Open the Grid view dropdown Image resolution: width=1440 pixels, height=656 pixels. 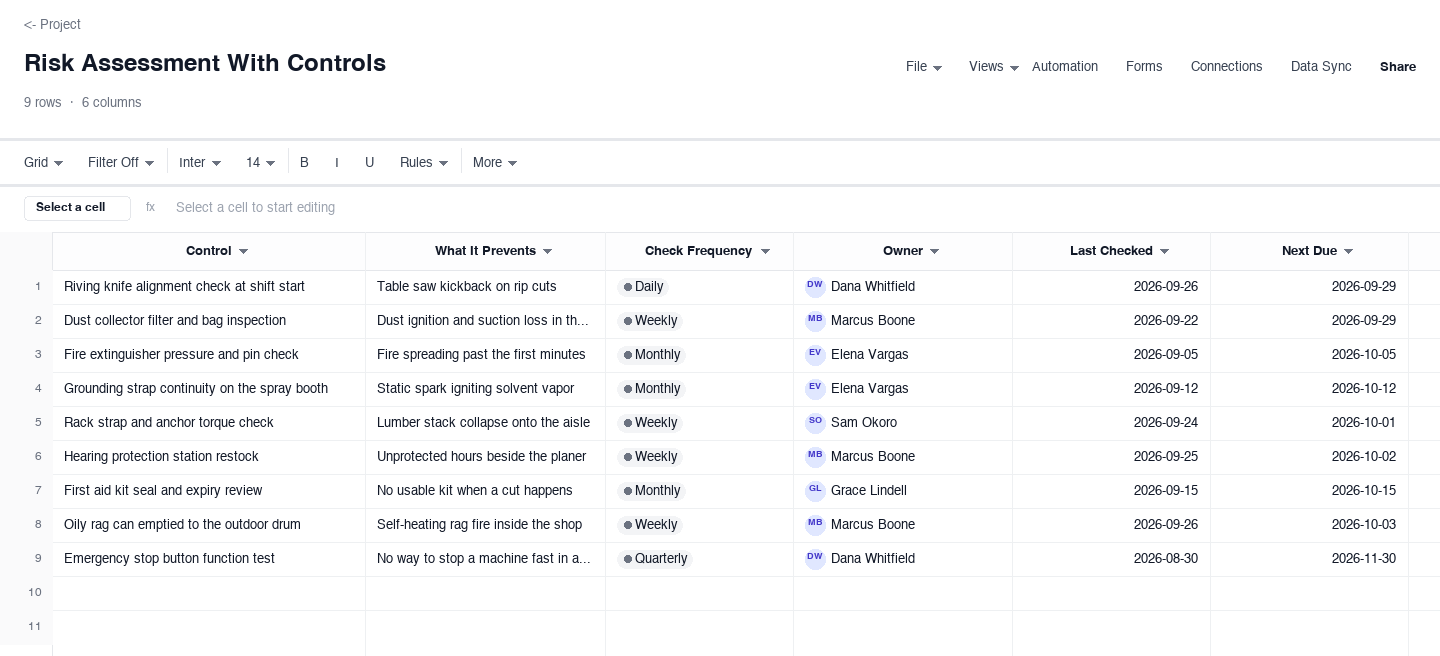coord(44,162)
